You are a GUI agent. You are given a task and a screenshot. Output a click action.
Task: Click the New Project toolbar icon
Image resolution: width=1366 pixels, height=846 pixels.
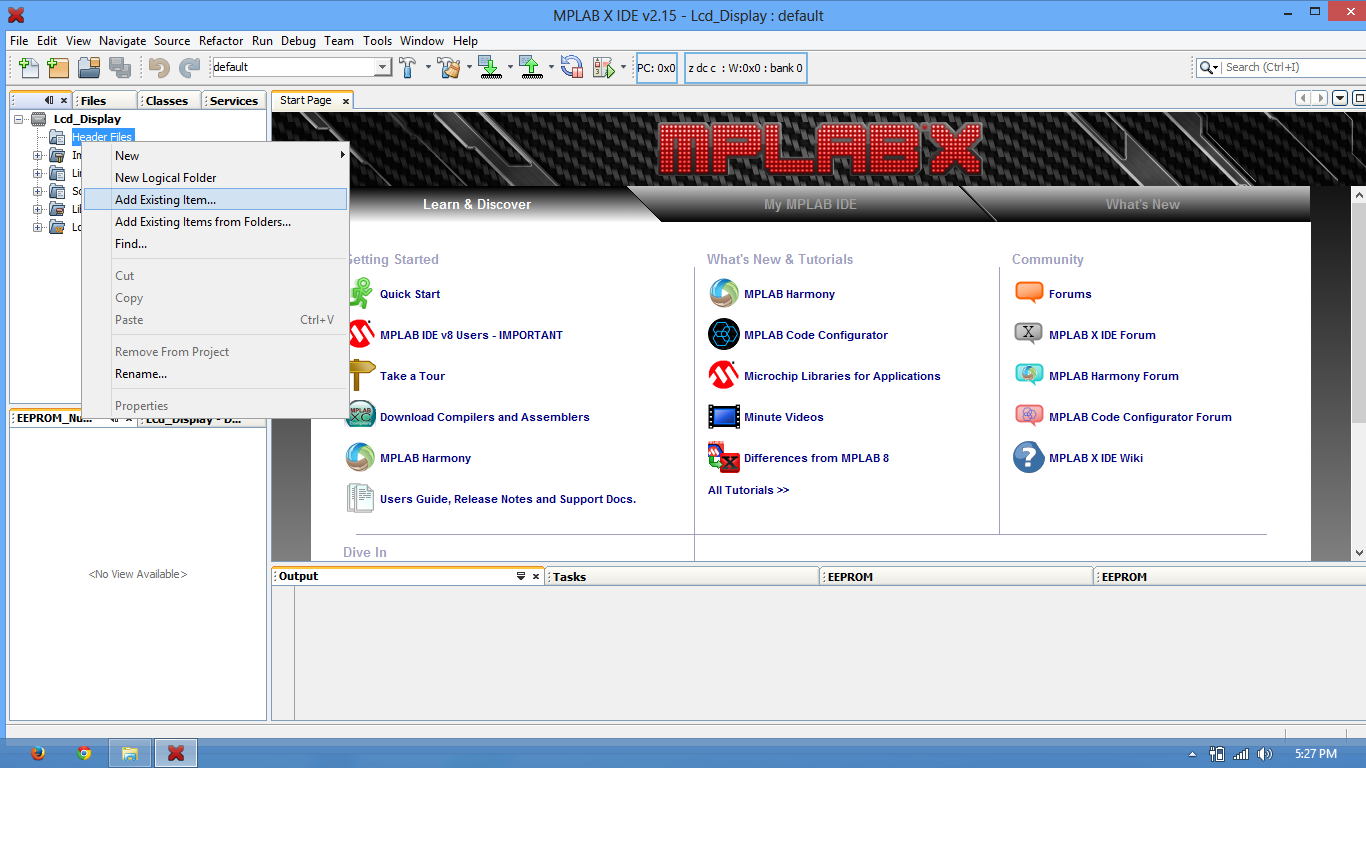[58, 67]
